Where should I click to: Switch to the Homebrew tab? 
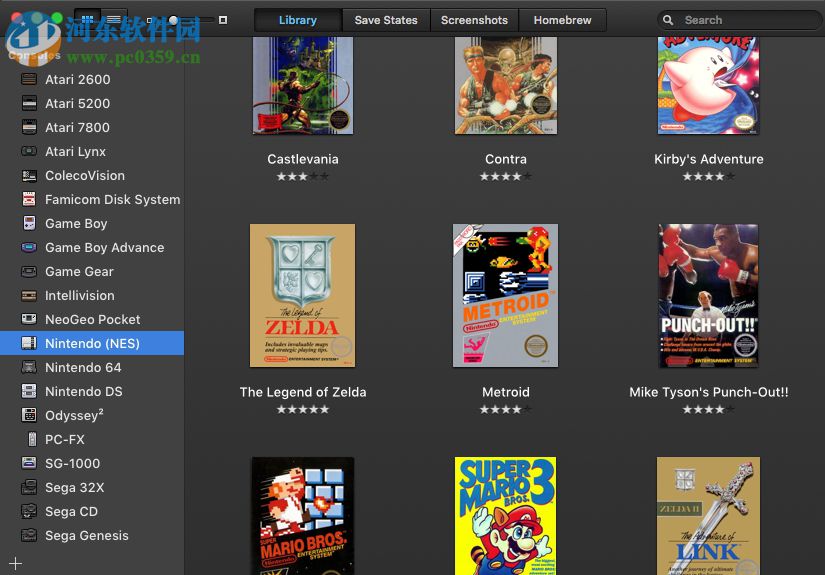click(562, 20)
